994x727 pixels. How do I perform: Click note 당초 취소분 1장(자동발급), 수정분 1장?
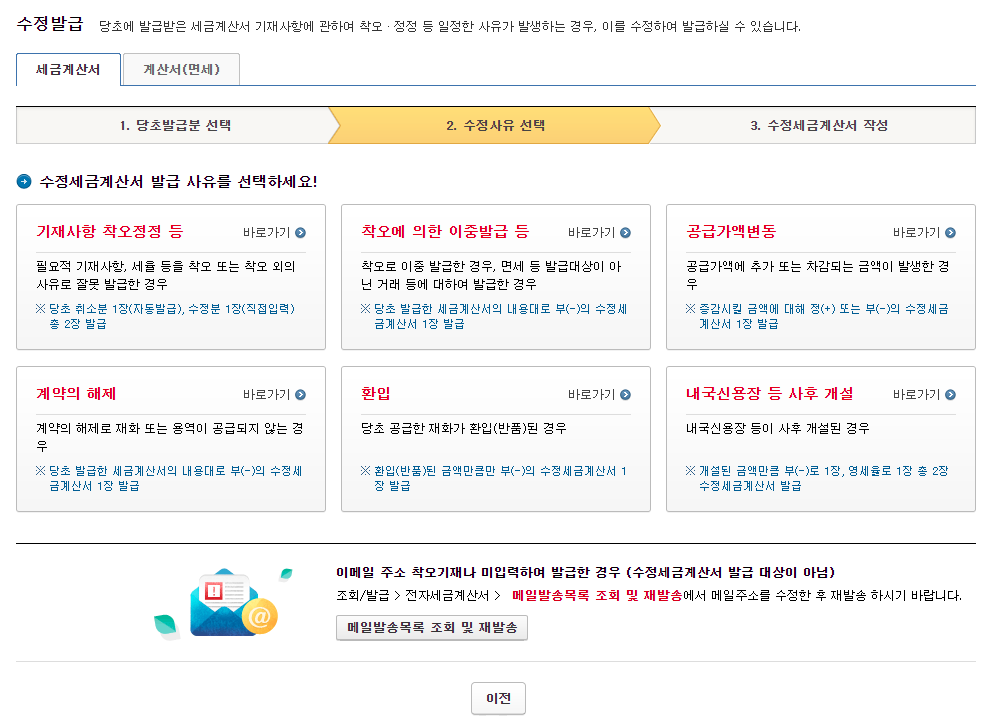[x=165, y=316]
